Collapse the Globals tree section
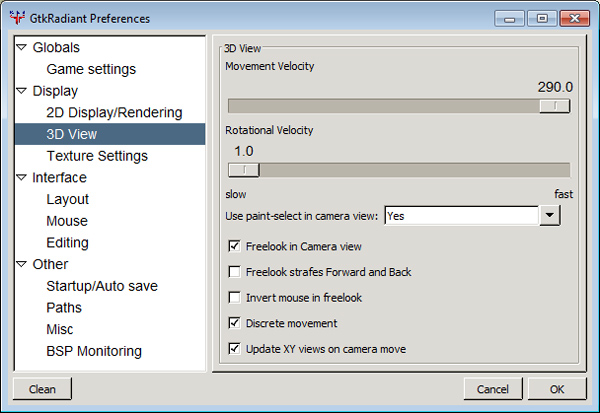Viewport: 600px width, 413px height. pos(22,47)
